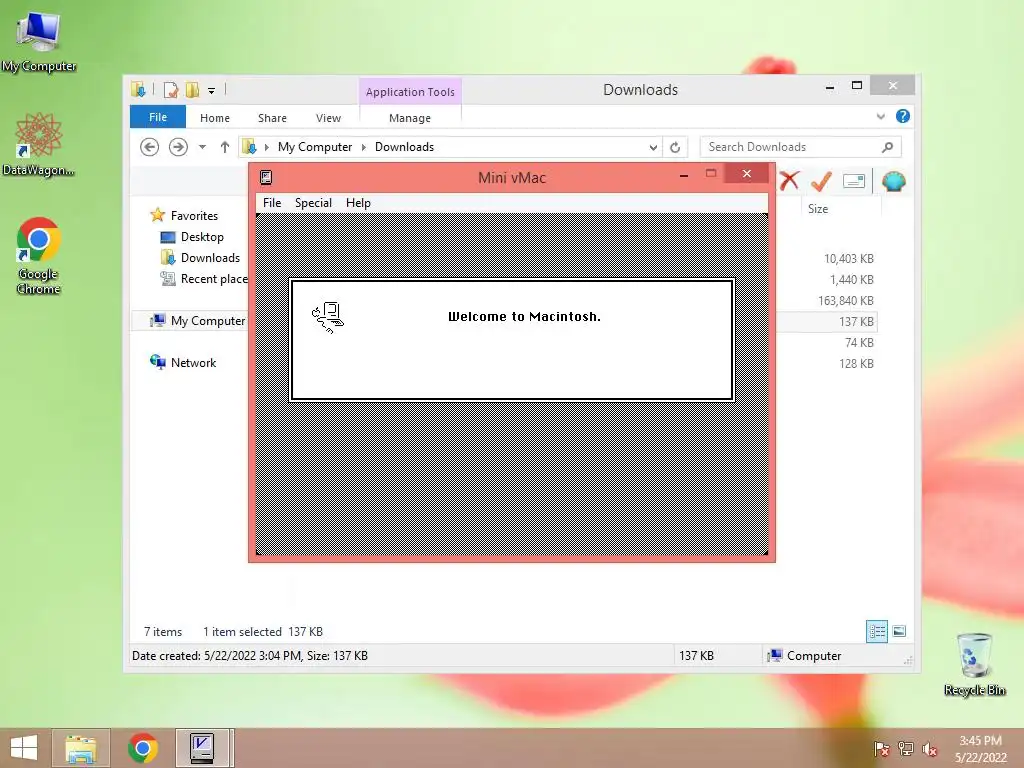The height and width of the screenshot is (768, 1024).
Task: Click the blue shell toolbar icon
Action: [893, 181]
